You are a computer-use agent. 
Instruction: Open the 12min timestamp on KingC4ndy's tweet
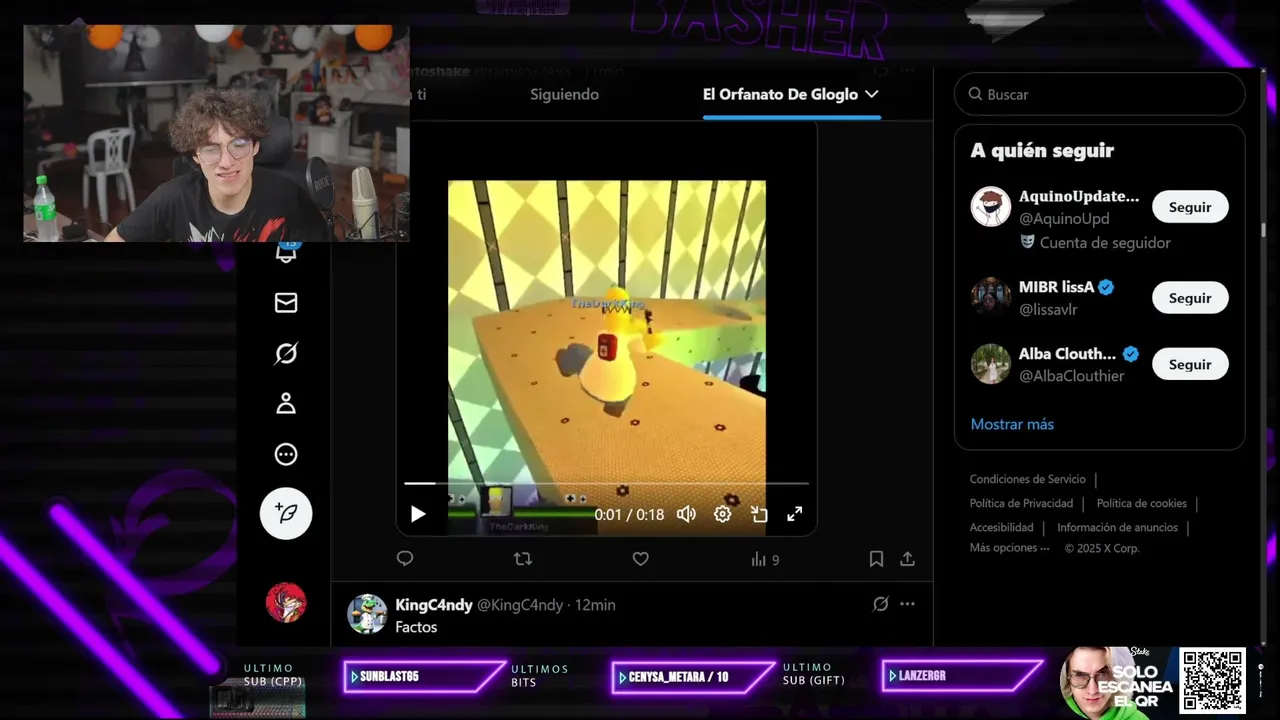tap(595, 605)
